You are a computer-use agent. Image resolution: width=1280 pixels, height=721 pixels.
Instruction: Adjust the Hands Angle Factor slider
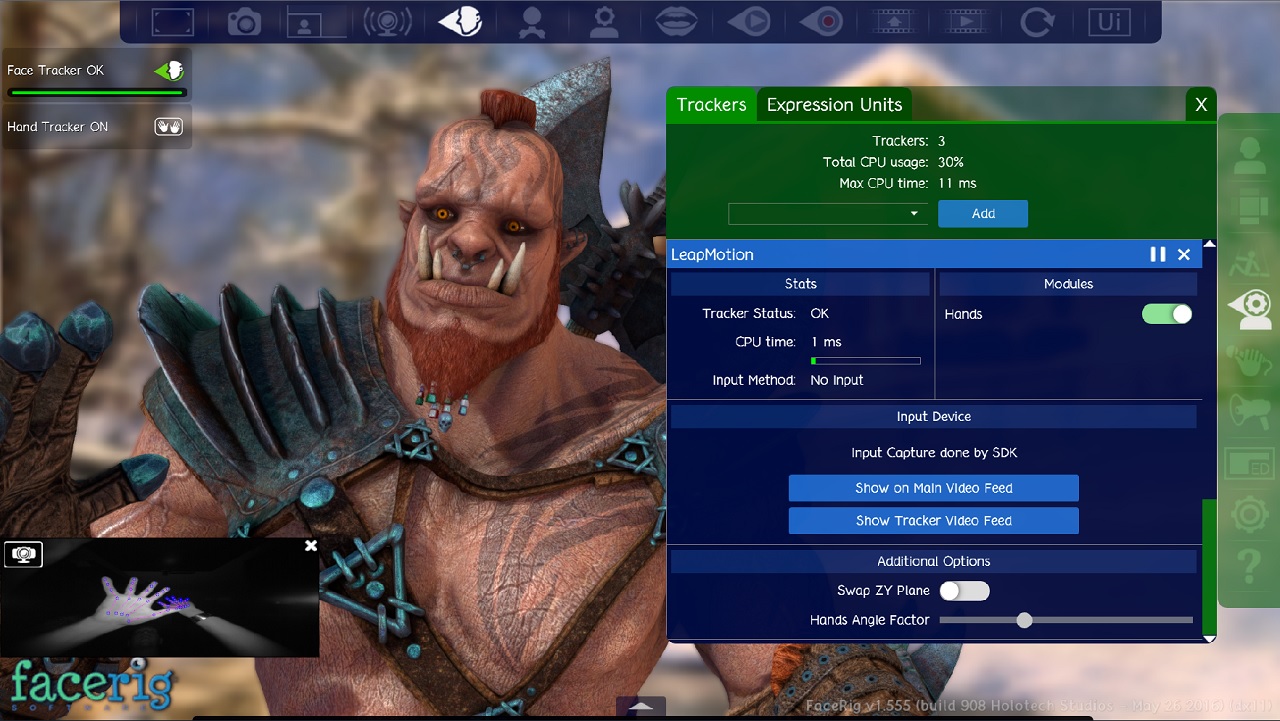click(1023, 620)
